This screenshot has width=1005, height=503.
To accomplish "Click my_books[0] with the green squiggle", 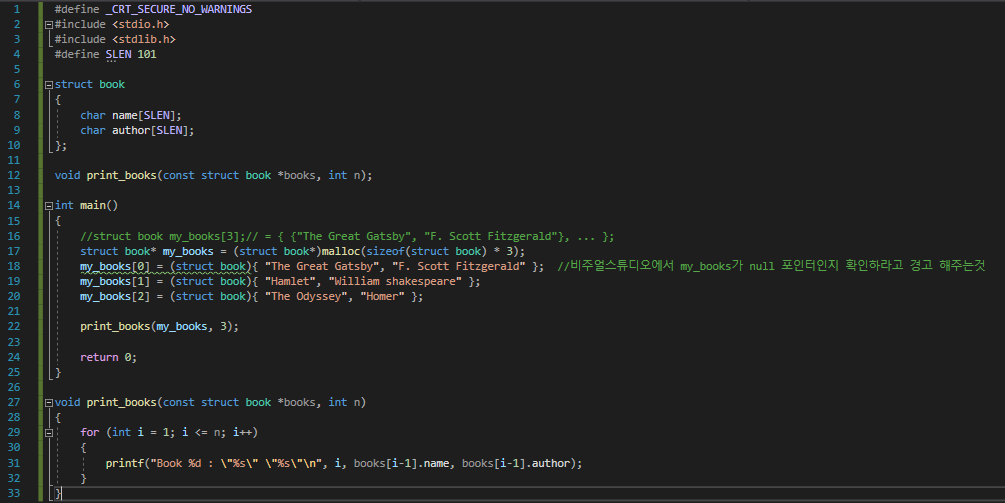I will point(115,266).
